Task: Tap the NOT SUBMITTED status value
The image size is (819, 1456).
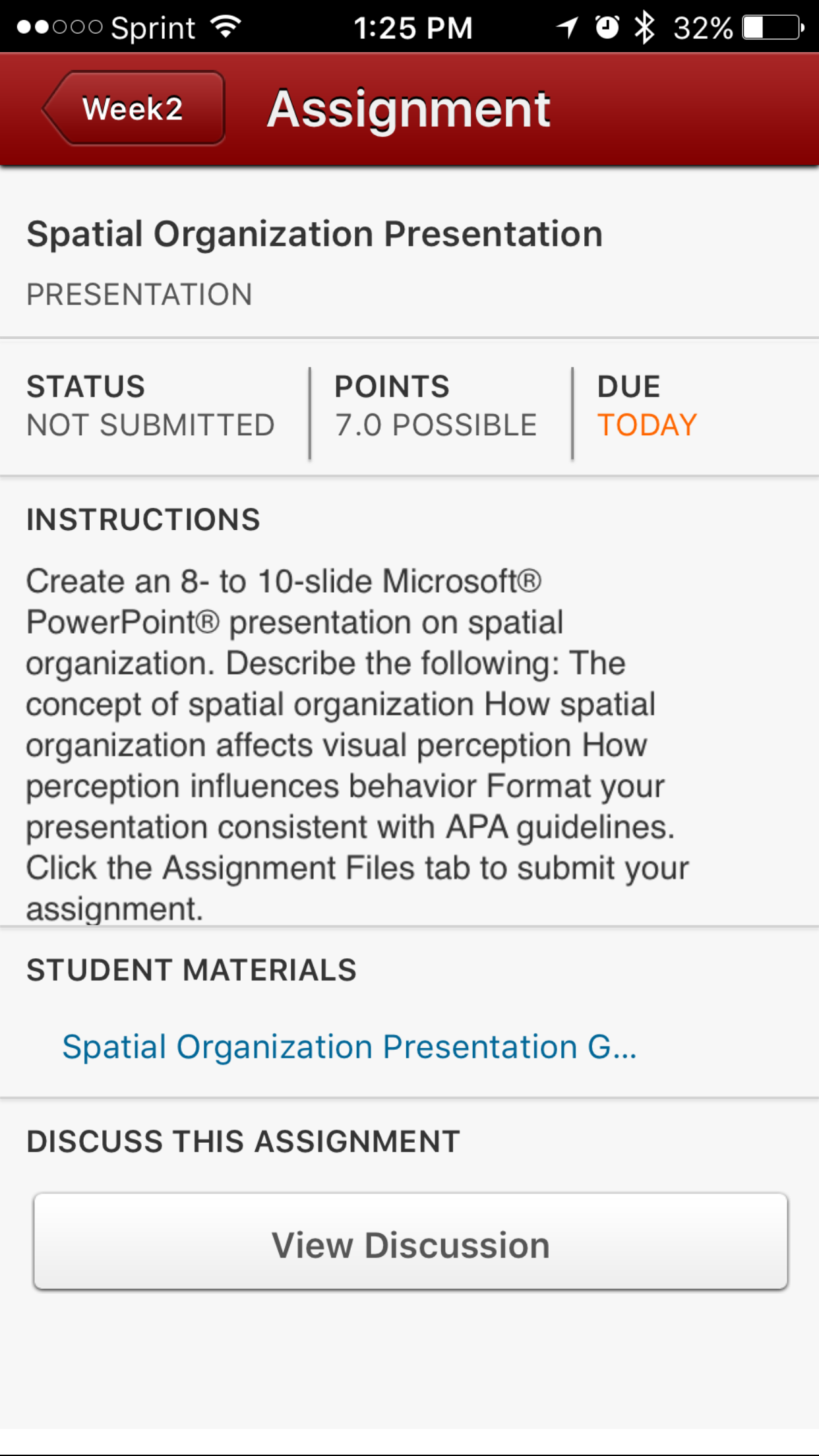Action: pos(150,425)
